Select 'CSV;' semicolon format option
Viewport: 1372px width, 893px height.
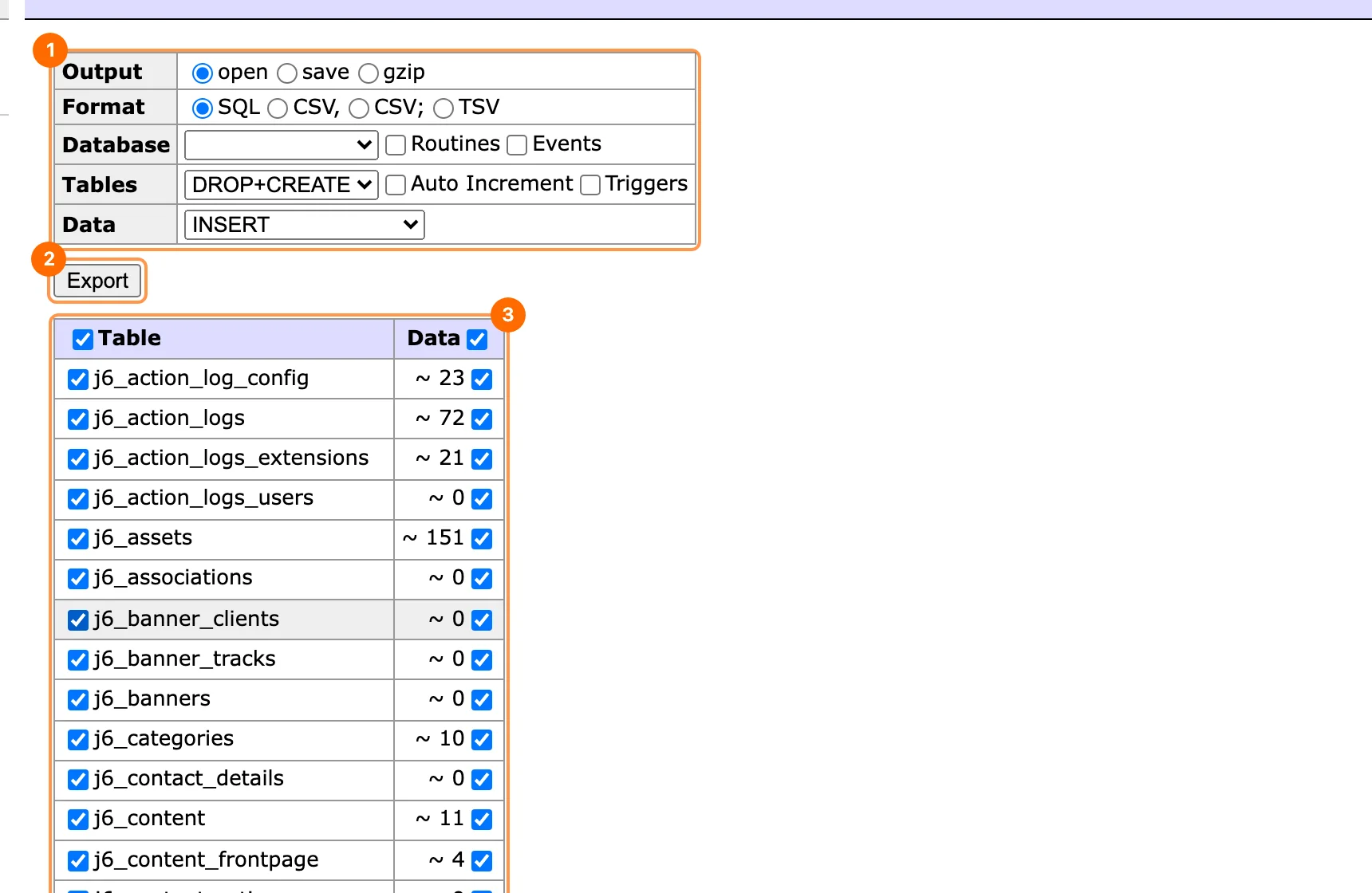click(359, 108)
